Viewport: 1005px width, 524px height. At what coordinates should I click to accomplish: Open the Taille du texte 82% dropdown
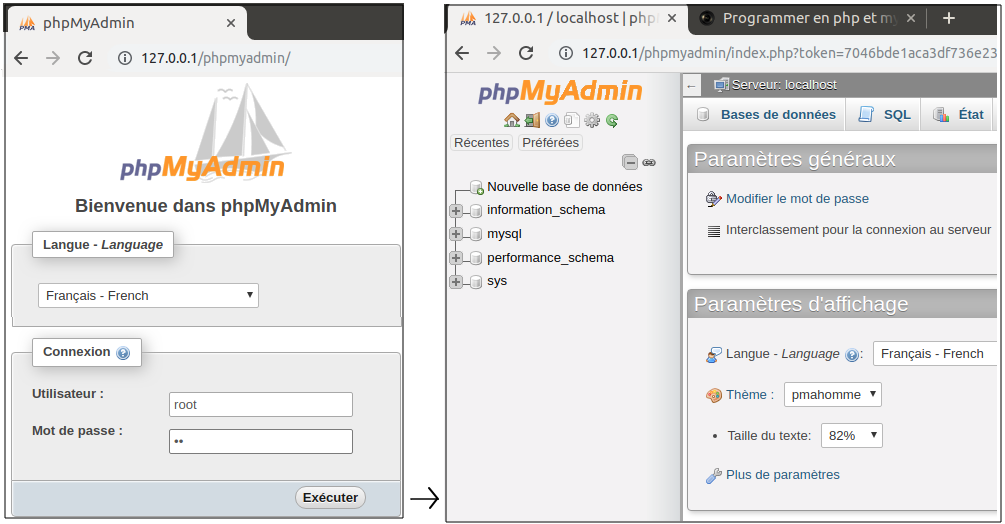(x=851, y=436)
